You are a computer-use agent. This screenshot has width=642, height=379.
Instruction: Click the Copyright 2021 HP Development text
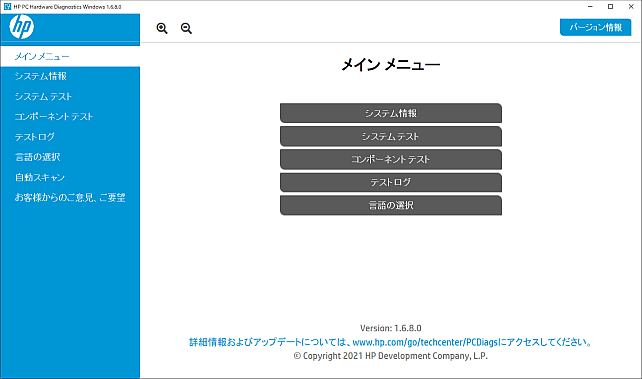pyautogui.click(x=391, y=356)
